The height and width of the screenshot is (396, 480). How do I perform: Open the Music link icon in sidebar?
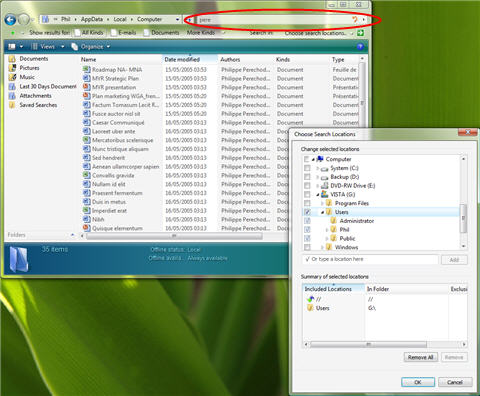(x=12, y=77)
